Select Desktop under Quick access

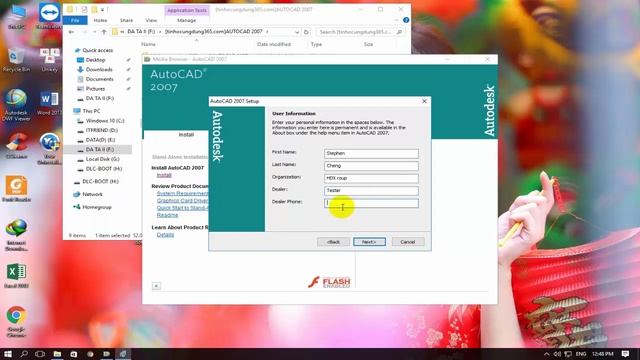[96, 60]
